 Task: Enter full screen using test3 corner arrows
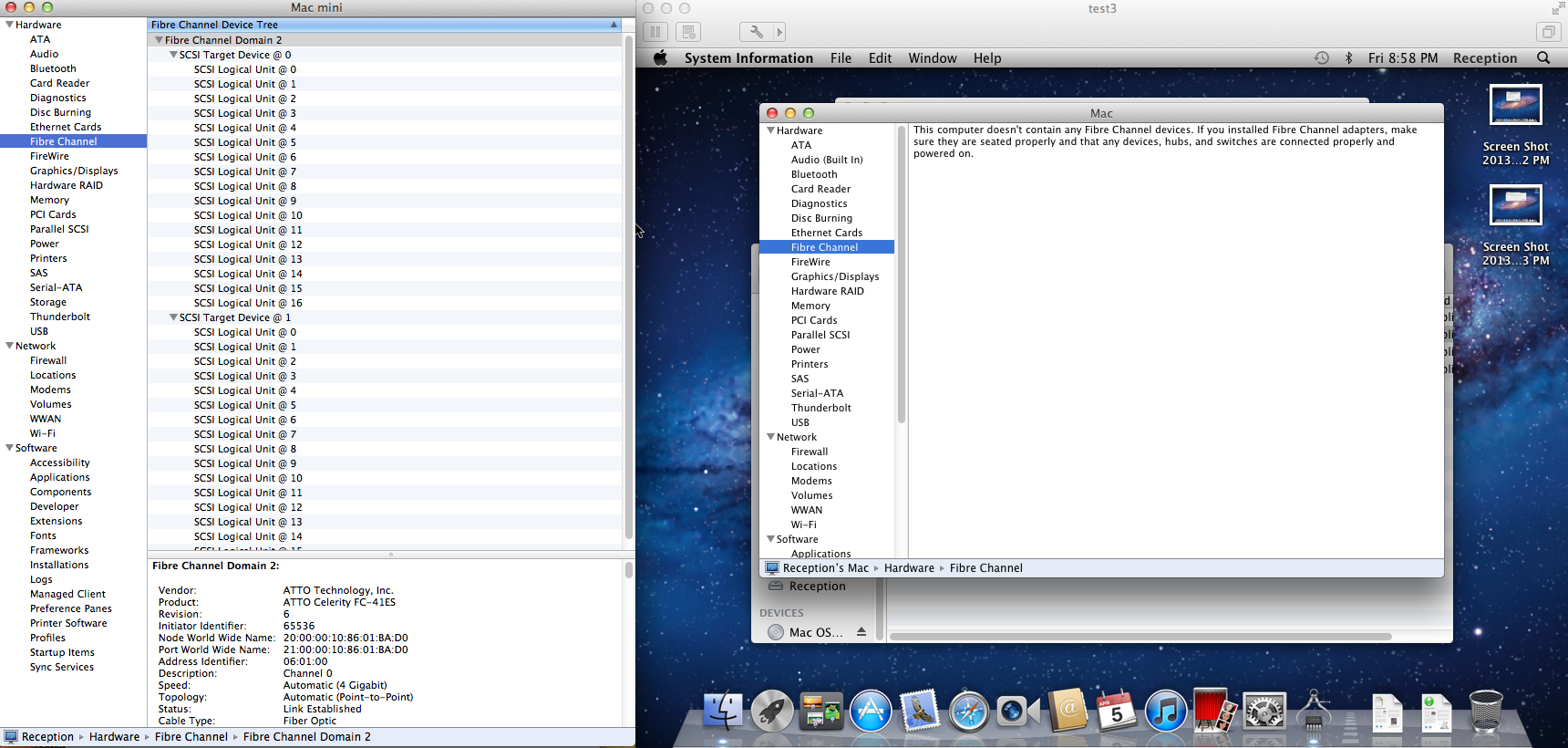[1557, 9]
